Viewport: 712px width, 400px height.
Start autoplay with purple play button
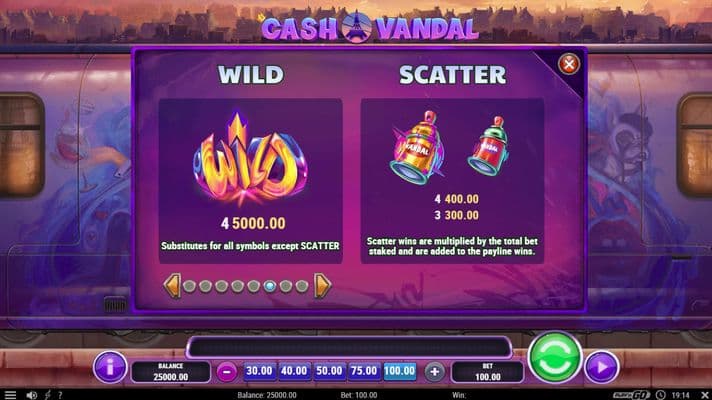[601, 367]
